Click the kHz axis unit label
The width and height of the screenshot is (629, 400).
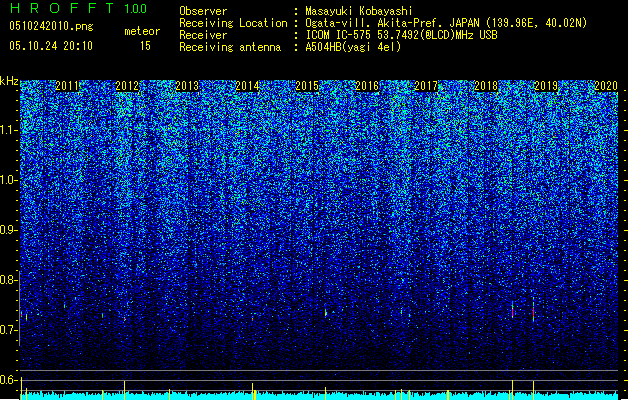click(9, 81)
